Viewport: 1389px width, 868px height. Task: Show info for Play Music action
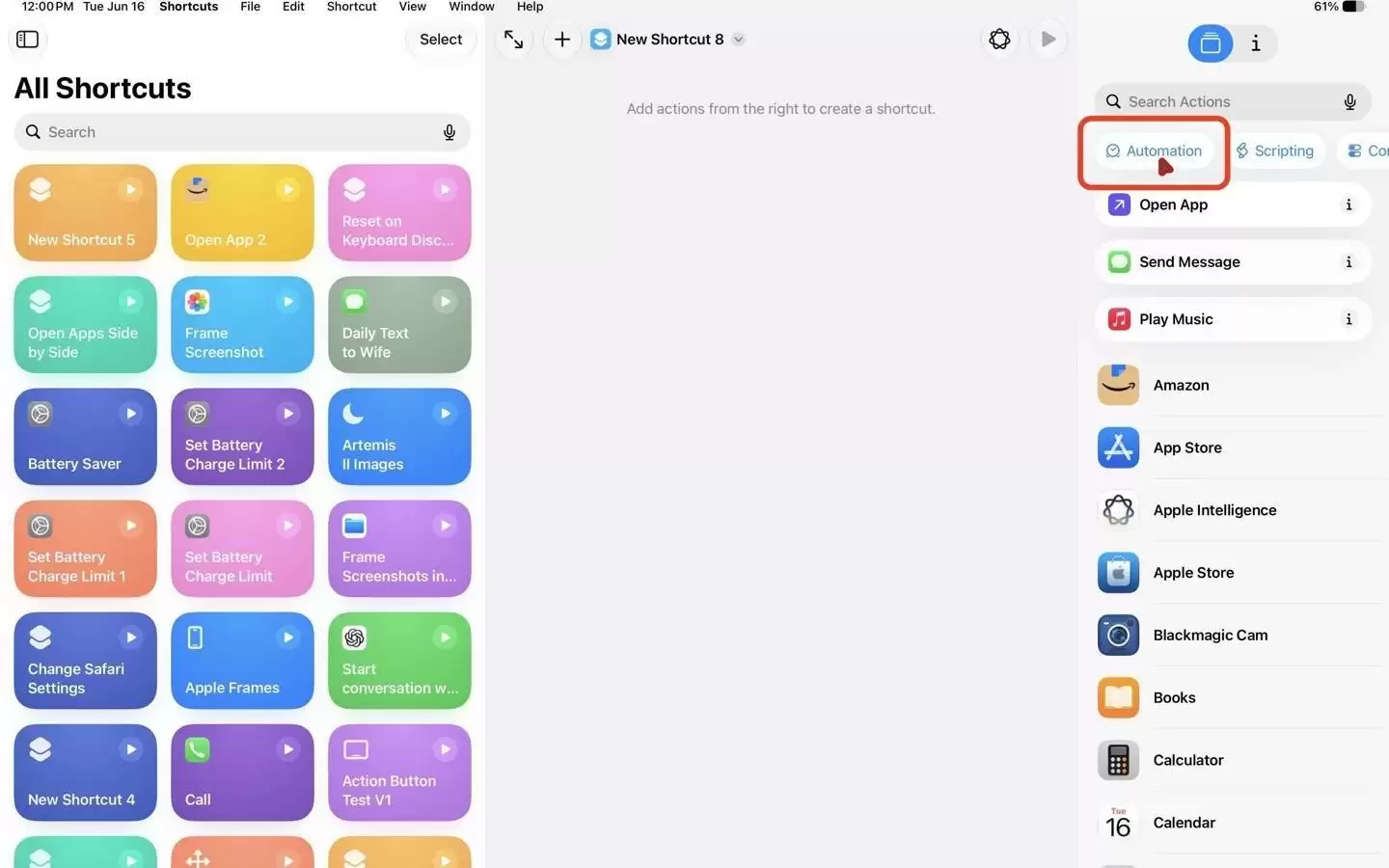click(1348, 319)
